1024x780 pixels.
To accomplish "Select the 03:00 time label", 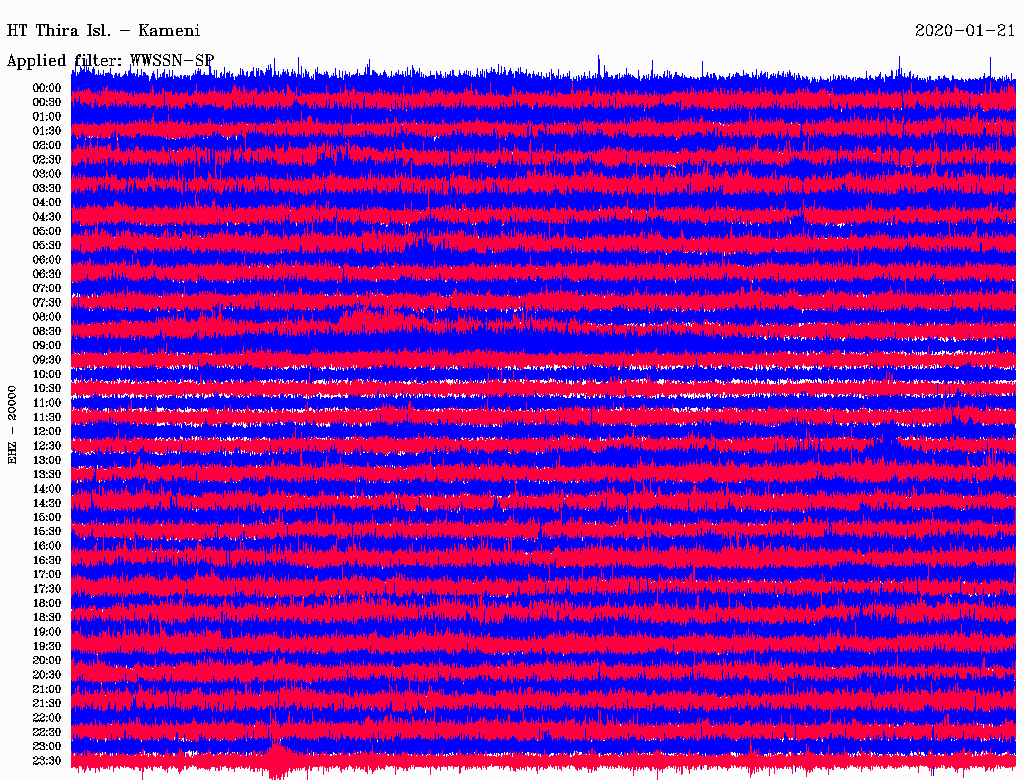I will point(47,174).
